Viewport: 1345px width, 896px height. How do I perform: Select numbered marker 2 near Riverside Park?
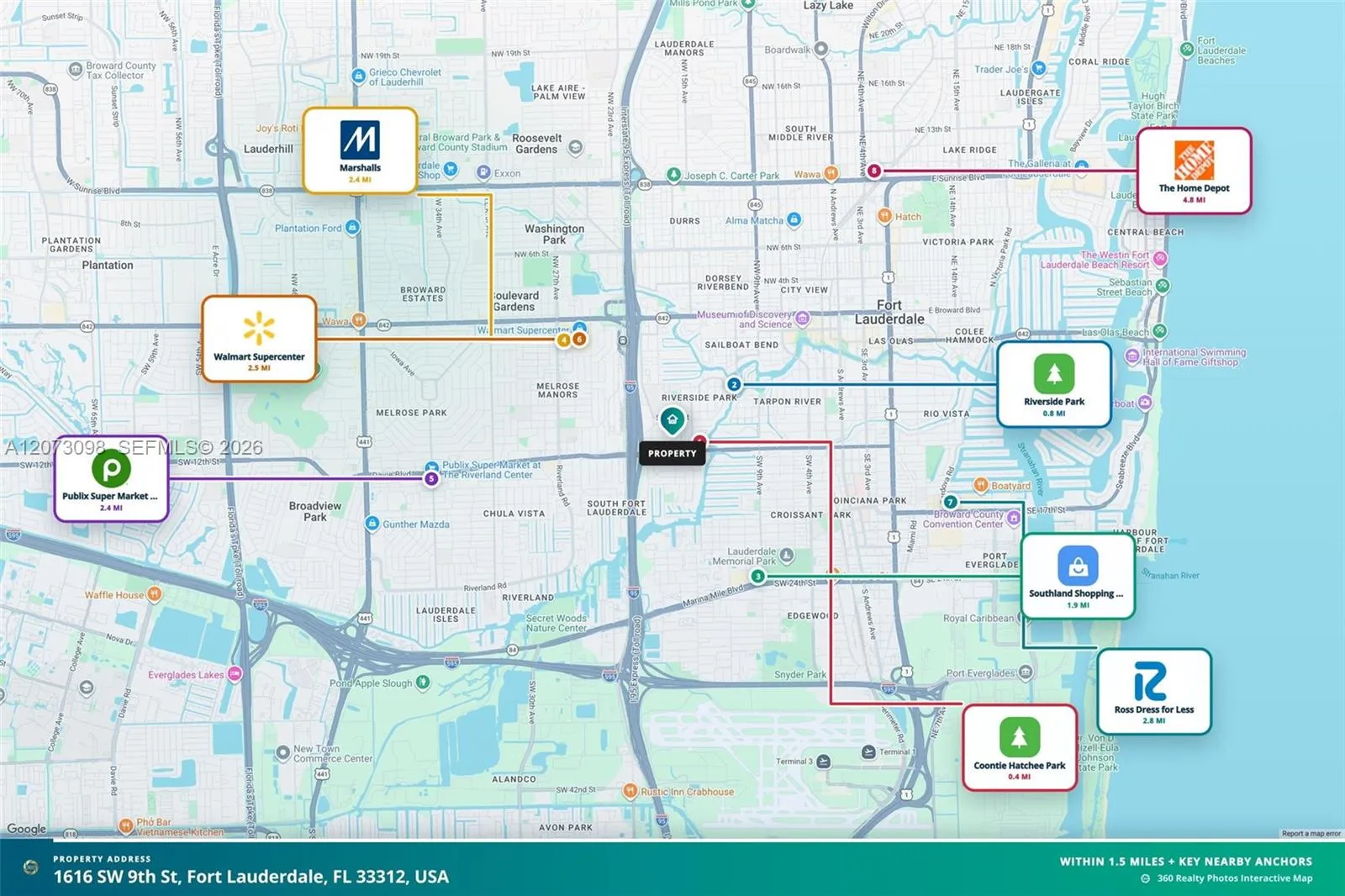click(x=734, y=384)
